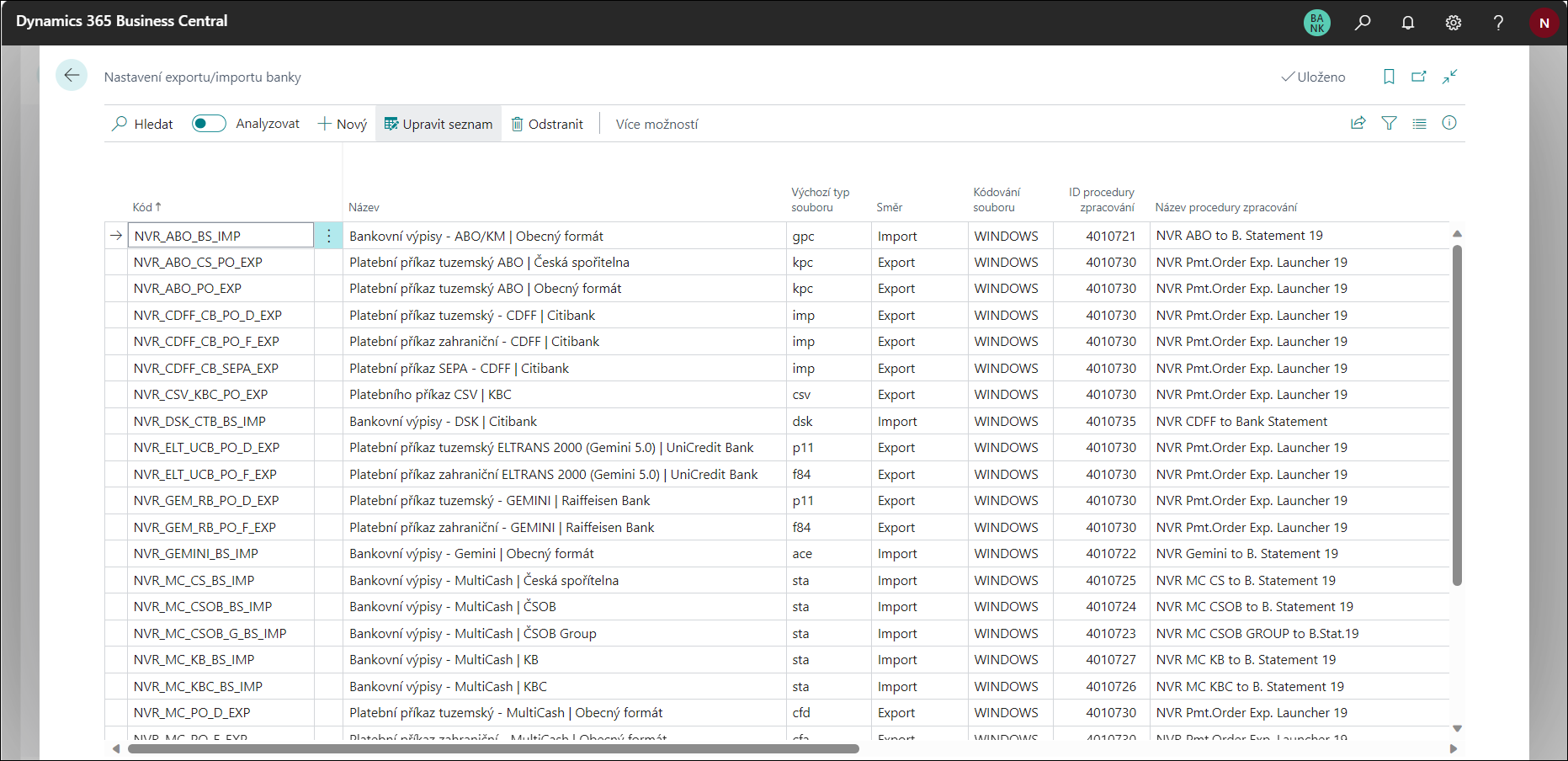Image resolution: width=1568 pixels, height=761 pixels.
Task: Click the scroll down arrow
Action: coord(1457,728)
